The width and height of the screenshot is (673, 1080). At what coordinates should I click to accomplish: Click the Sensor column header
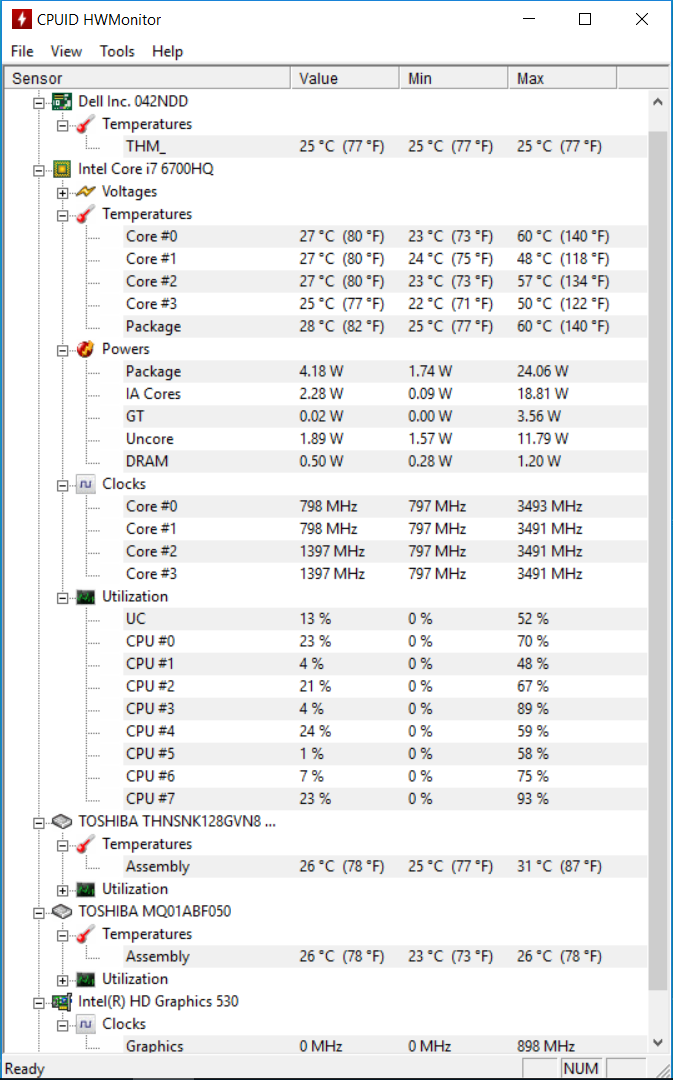(147, 79)
